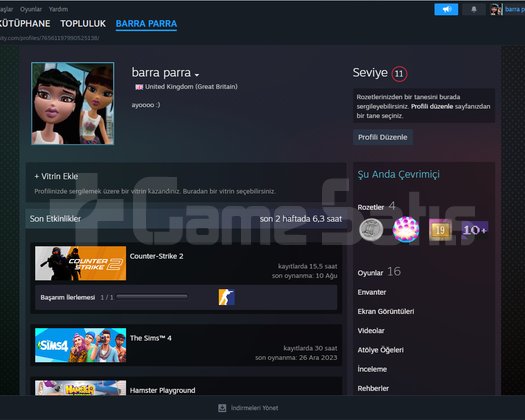The height and width of the screenshot is (420, 525).
Task: Click 'kayıtlarda 30 saat' text
Action: [x=310, y=348]
